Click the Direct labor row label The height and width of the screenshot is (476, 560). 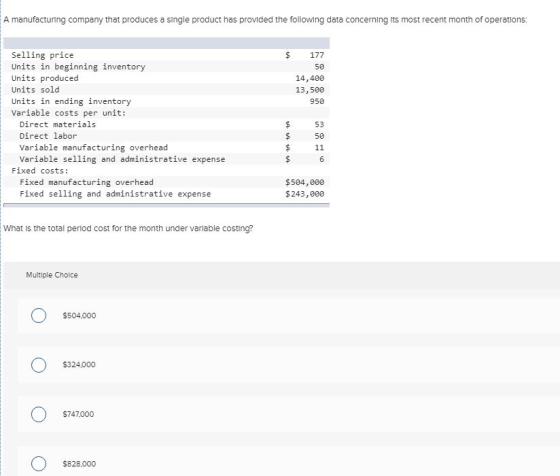(48, 136)
